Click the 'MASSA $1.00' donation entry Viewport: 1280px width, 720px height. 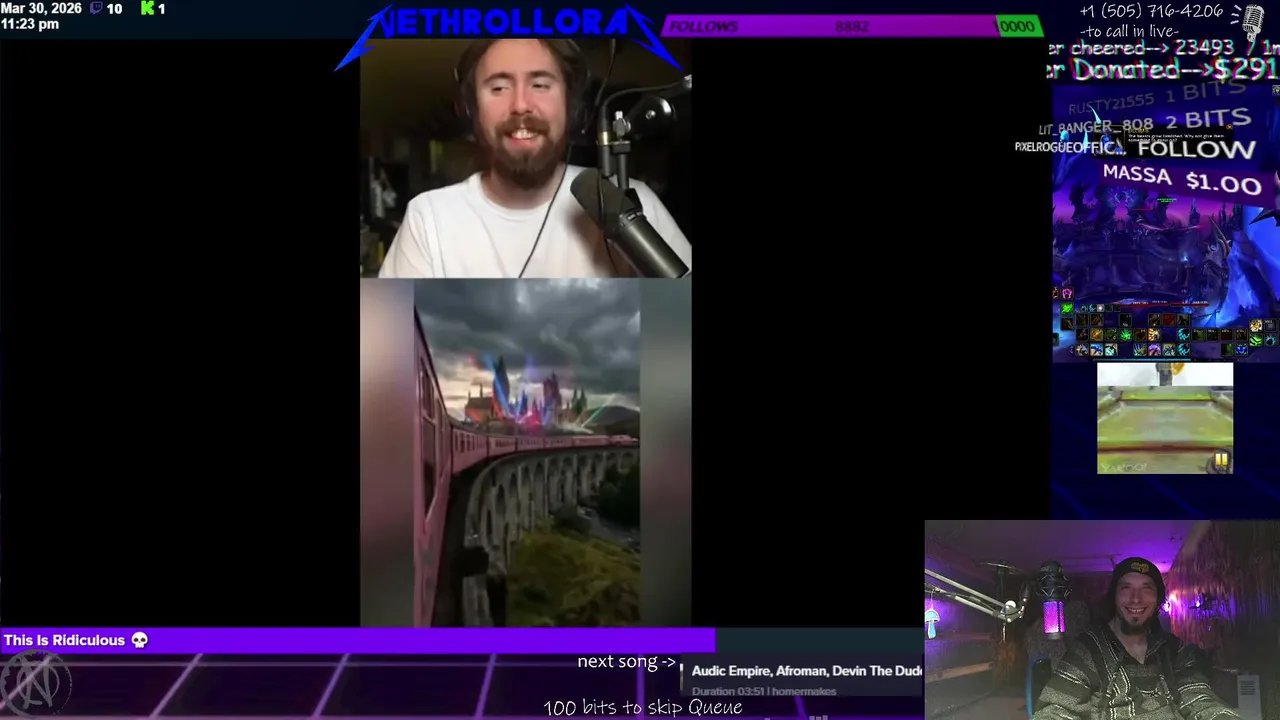pyautogui.click(x=1182, y=180)
